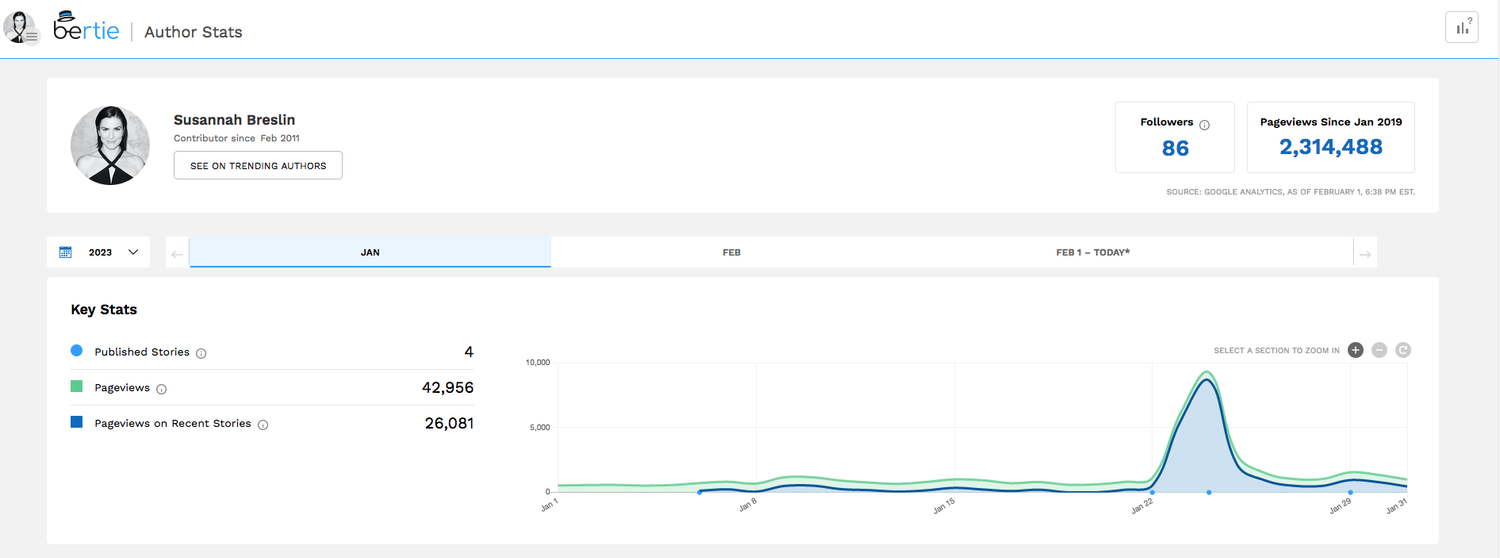Open the 2023 year dropdown

point(98,252)
